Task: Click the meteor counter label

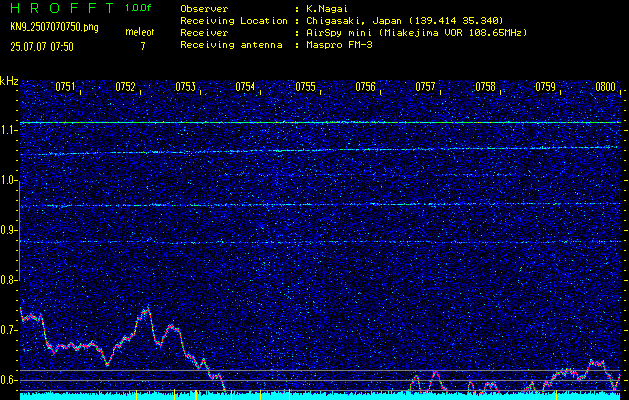Action: tap(140, 32)
